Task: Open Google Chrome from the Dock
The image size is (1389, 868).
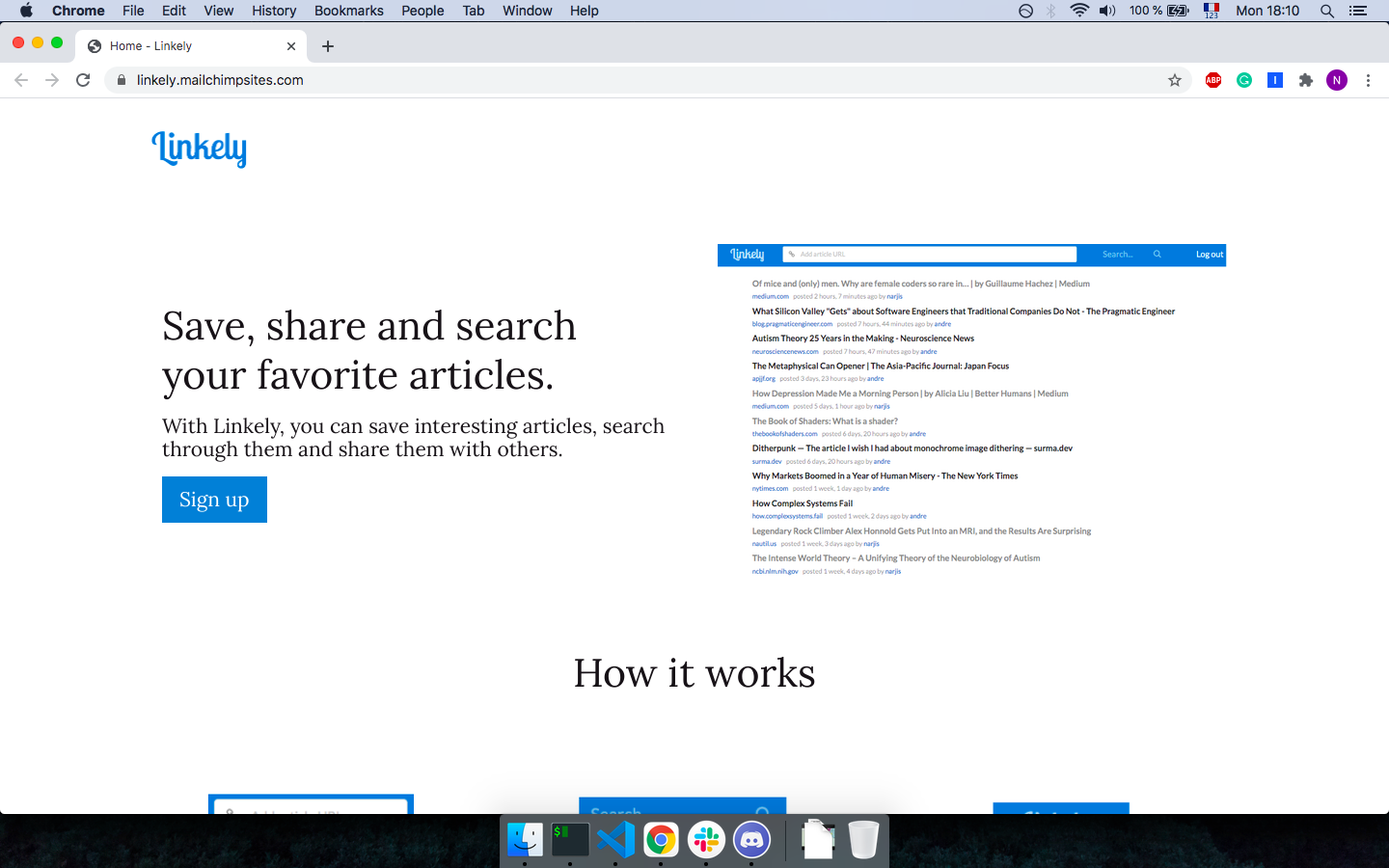Action: (x=661, y=840)
